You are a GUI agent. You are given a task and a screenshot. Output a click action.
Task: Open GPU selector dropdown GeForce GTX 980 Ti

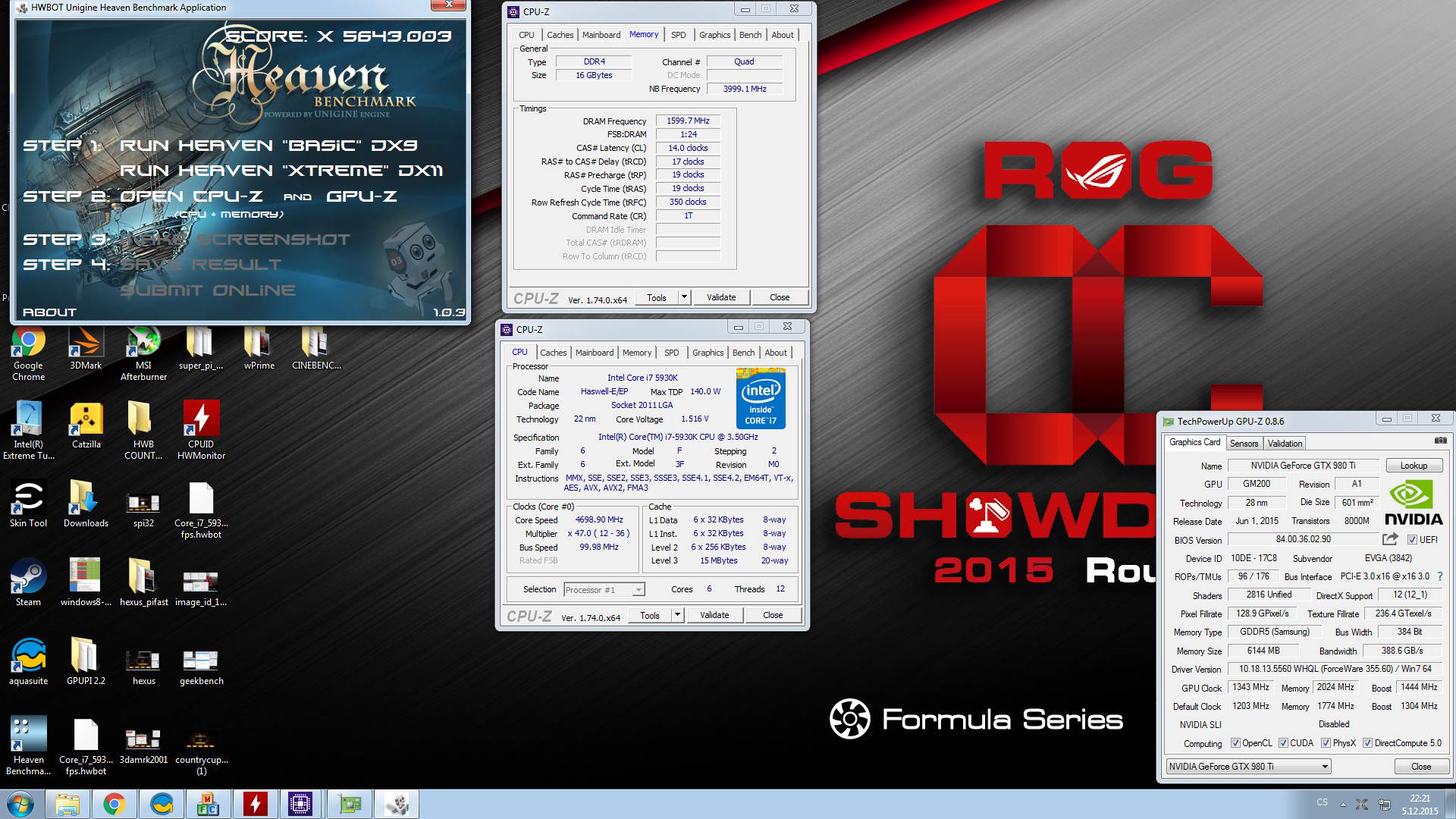(x=1248, y=767)
